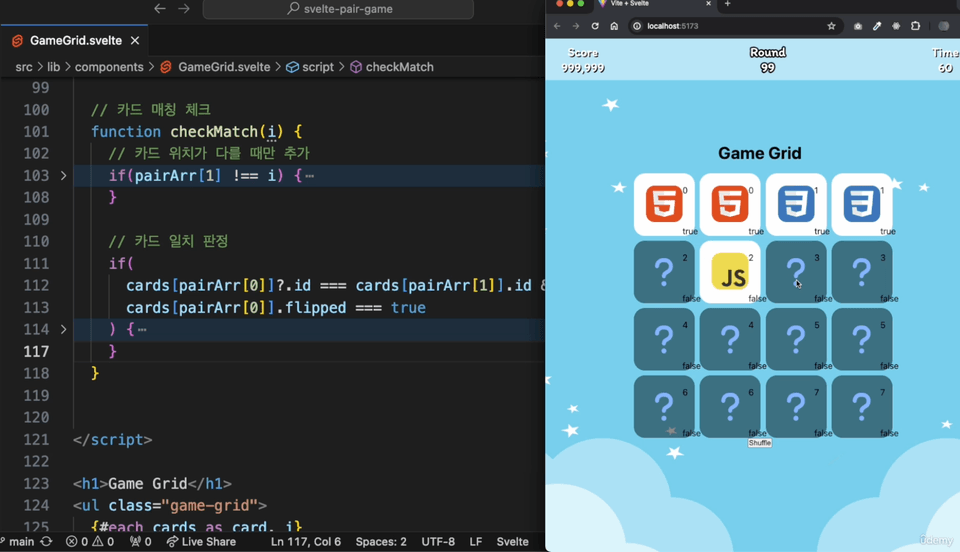Image resolution: width=960 pixels, height=552 pixels.
Task: Change the Svelte language mode
Action: (x=512, y=542)
